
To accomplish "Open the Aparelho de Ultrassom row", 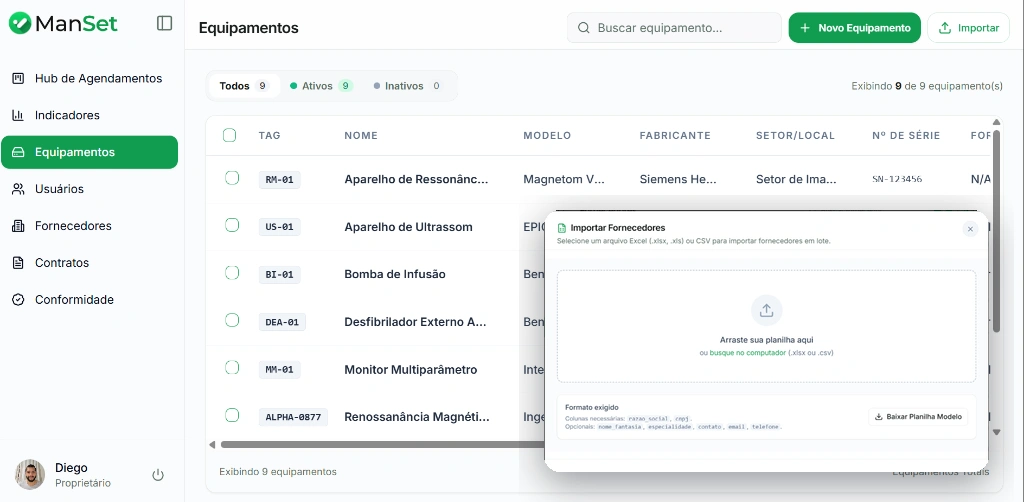I will pyautogui.click(x=408, y=227).
